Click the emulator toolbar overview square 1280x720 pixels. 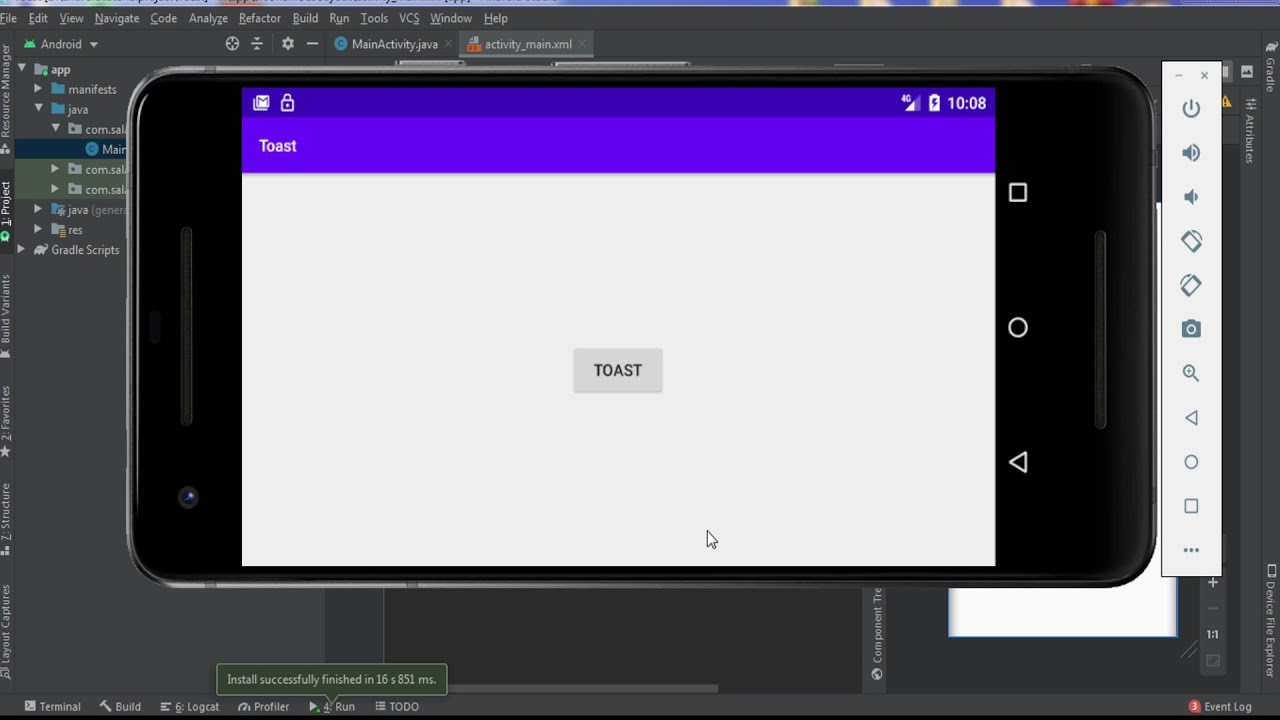(x=1191, y=506)
